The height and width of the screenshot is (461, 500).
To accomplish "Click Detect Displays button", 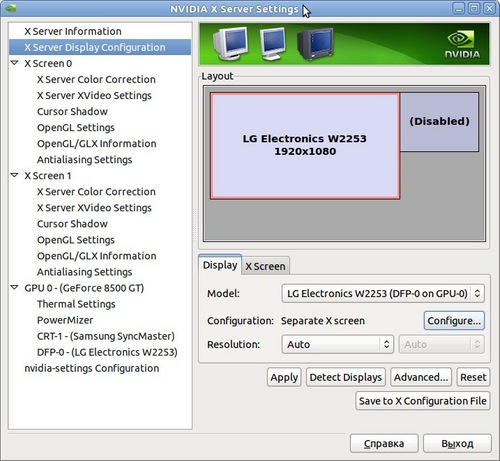I will (346, 377).
